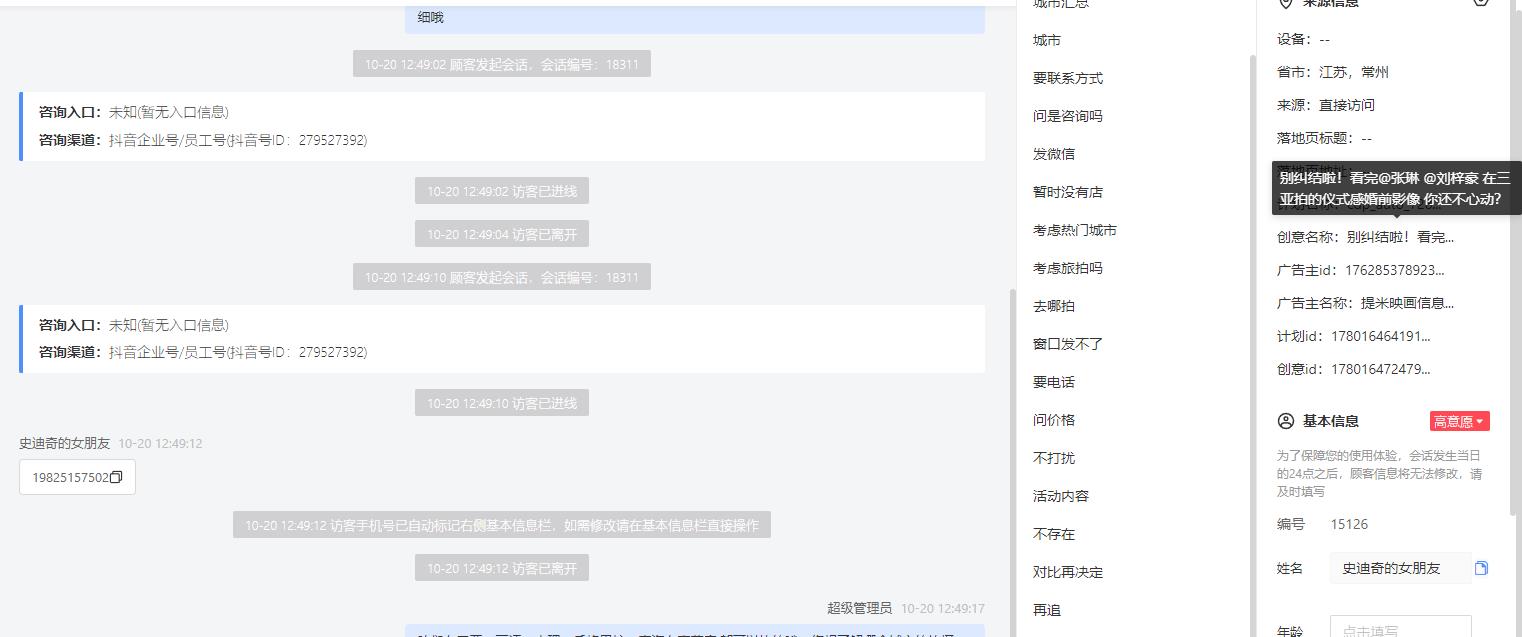The height and width of the screenshot is (637, 1522).
Task: Select the 问是咨询吗 quick reply
Action: click(1068, 116)
